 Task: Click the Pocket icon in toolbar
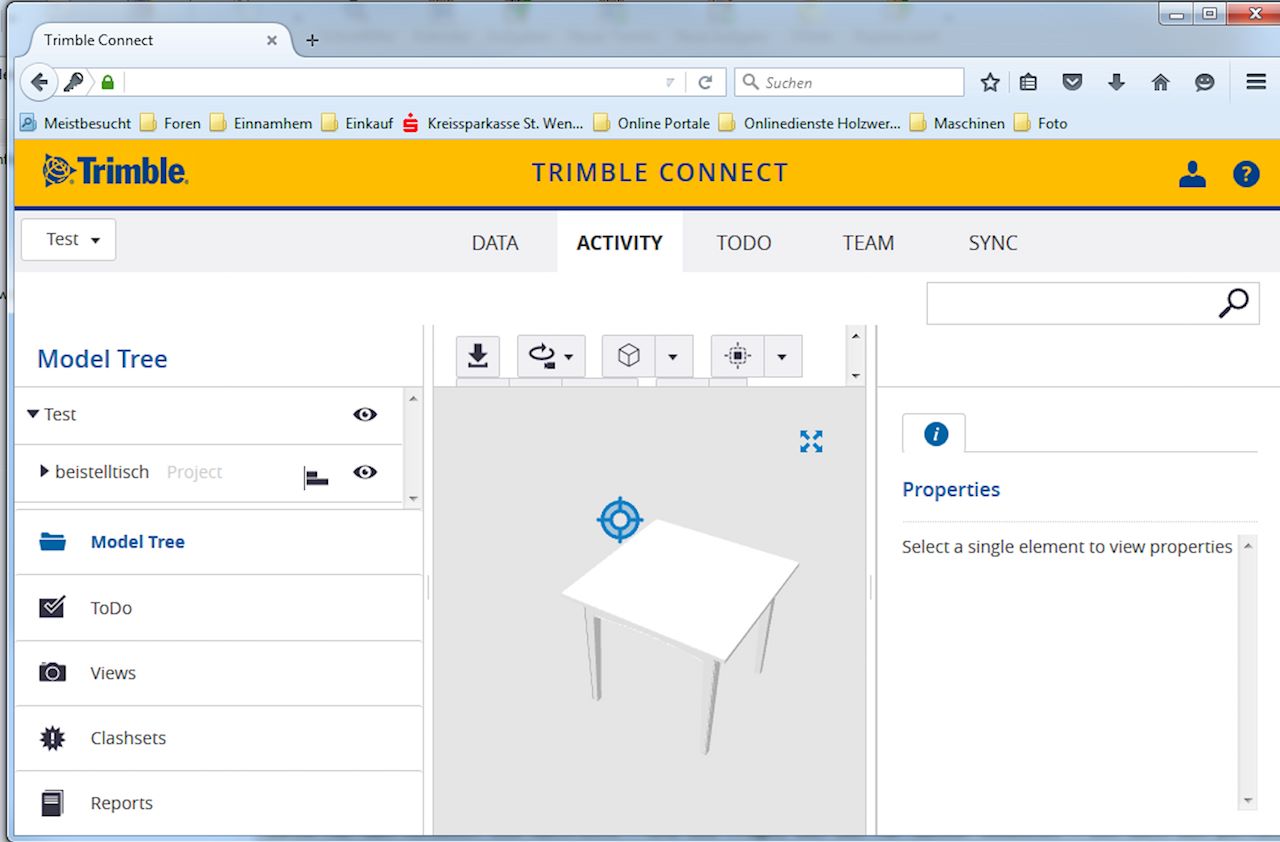point(1072,82)
